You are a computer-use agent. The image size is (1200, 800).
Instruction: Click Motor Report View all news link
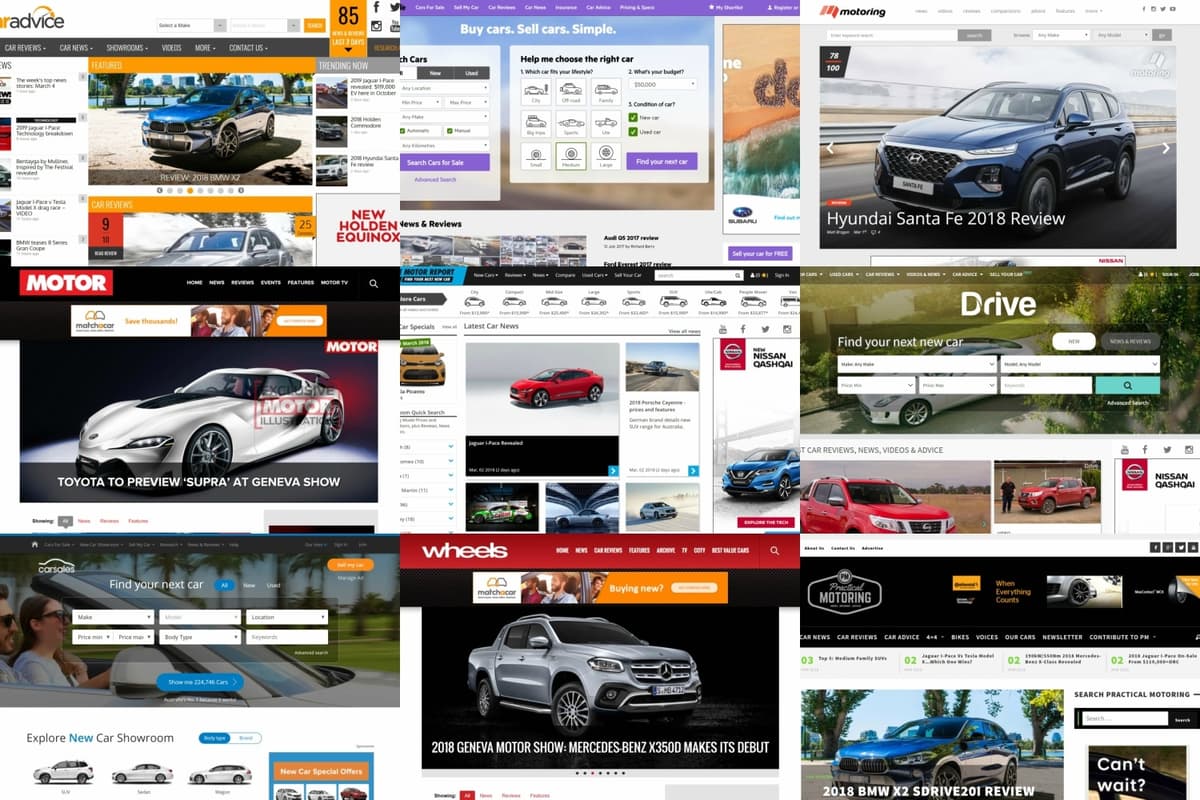point(684,331)
